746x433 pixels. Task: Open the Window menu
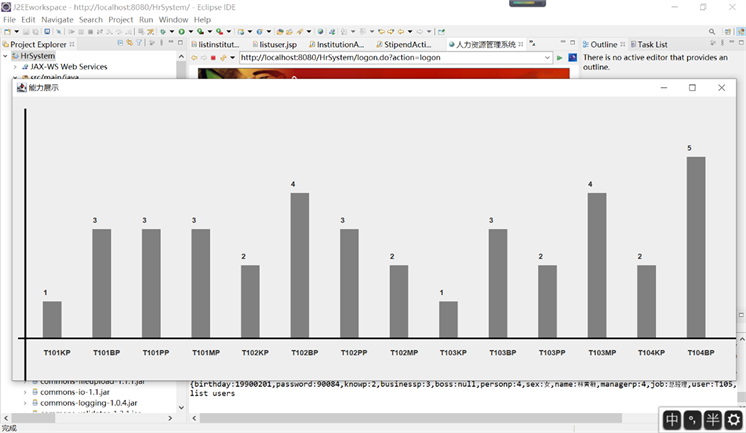(173, 19)
